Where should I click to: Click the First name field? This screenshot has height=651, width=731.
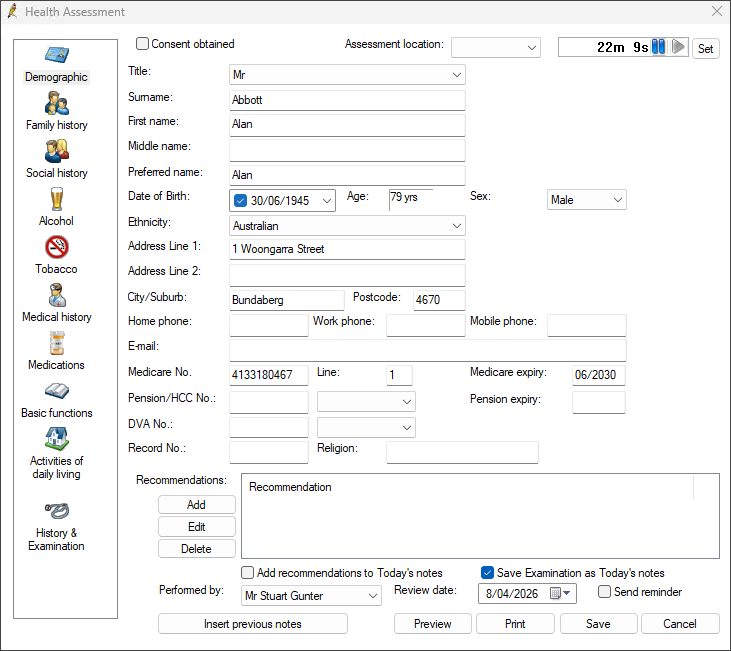pyautogui.click(x=347, y=125)
